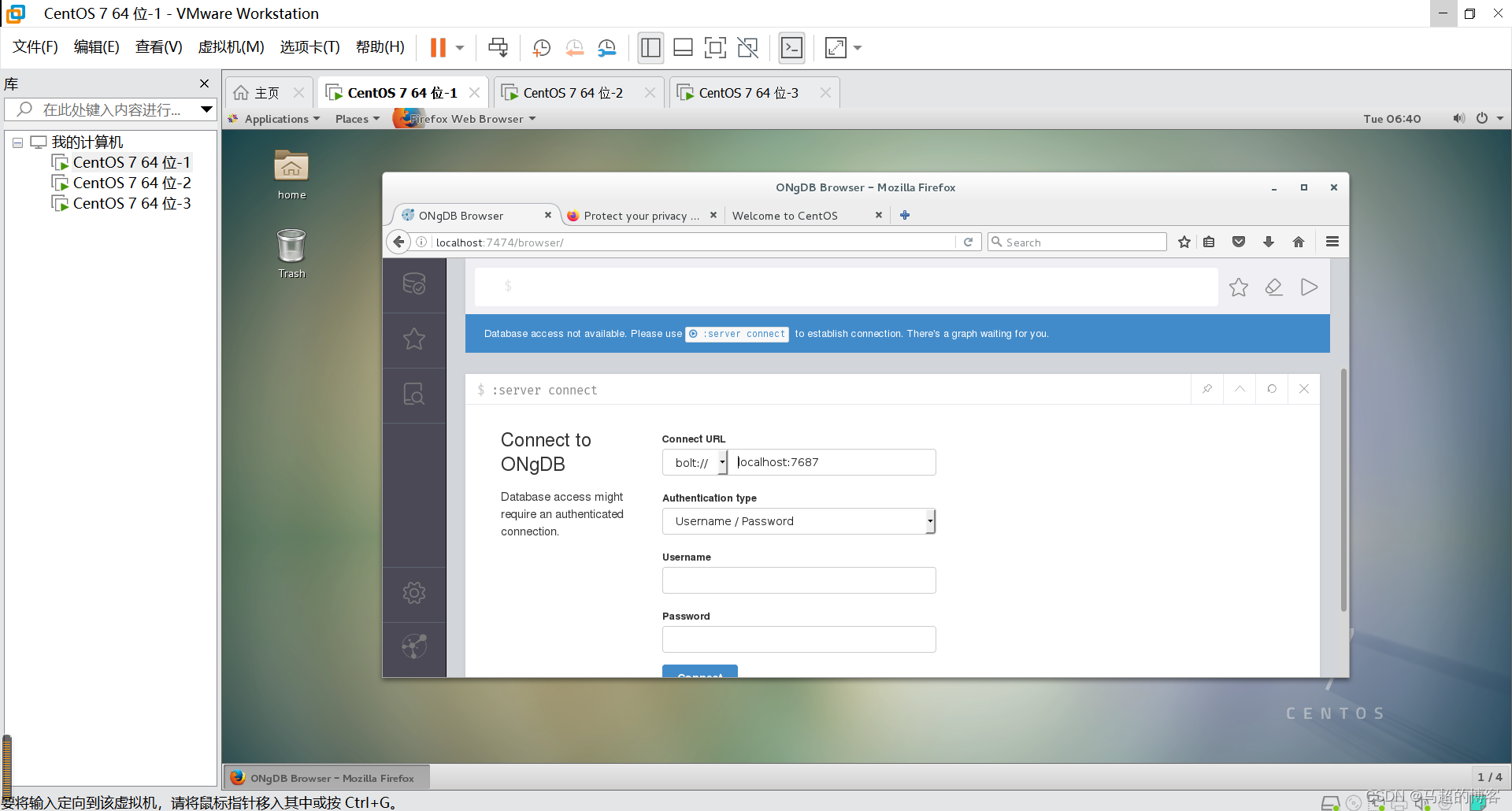Collapse the :server connect frame
Image resolution: width=1512 pixels, height=811 pixels.
pyautogui.click(x=1240, y=389)
